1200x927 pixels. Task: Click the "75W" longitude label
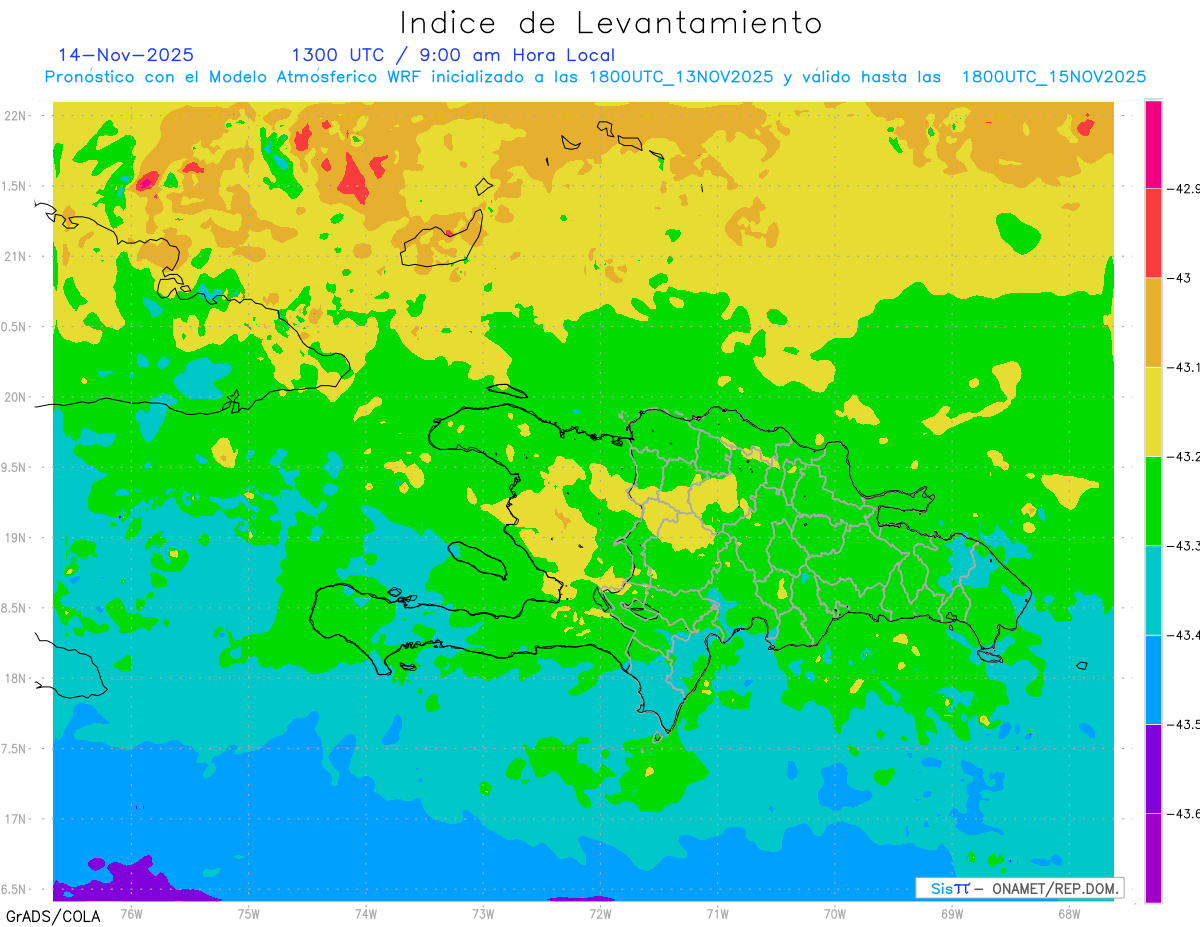coord(249,913)
